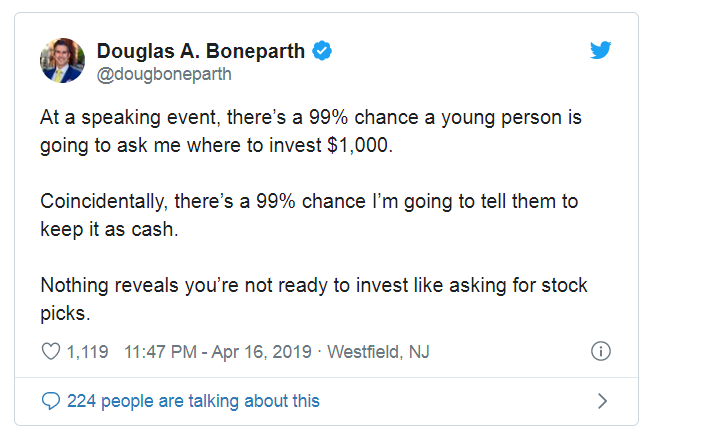Image resolution: width=718 pixels, height=432 pixels.
Task: Click the 1,119 likes count
Action: coord(87,351)
